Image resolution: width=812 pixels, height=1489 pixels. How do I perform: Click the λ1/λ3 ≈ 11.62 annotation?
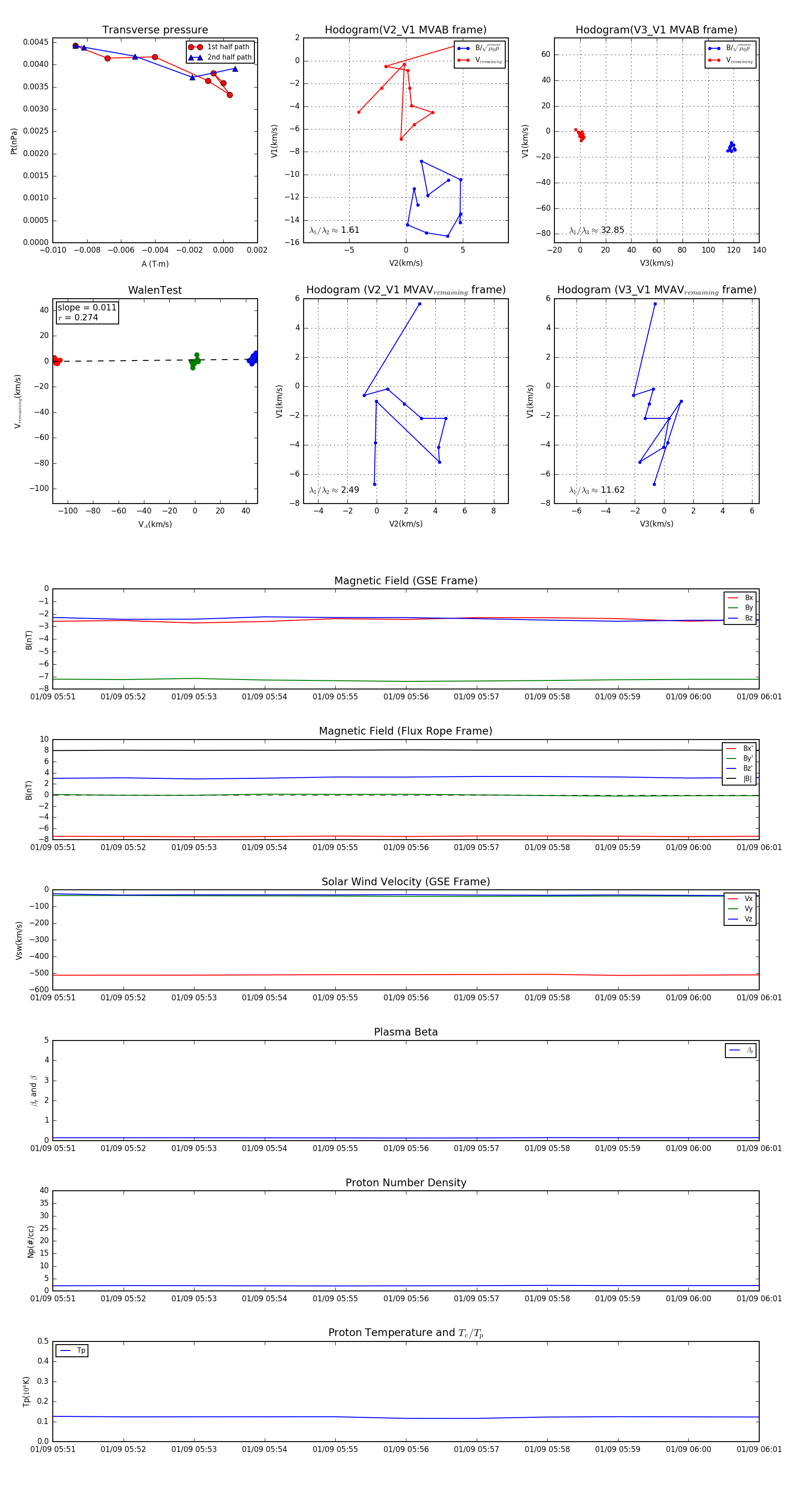coord(596,490)
